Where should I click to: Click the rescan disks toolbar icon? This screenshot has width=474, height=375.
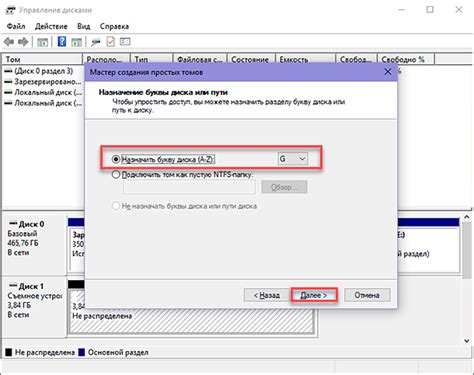tap(96, 42)
